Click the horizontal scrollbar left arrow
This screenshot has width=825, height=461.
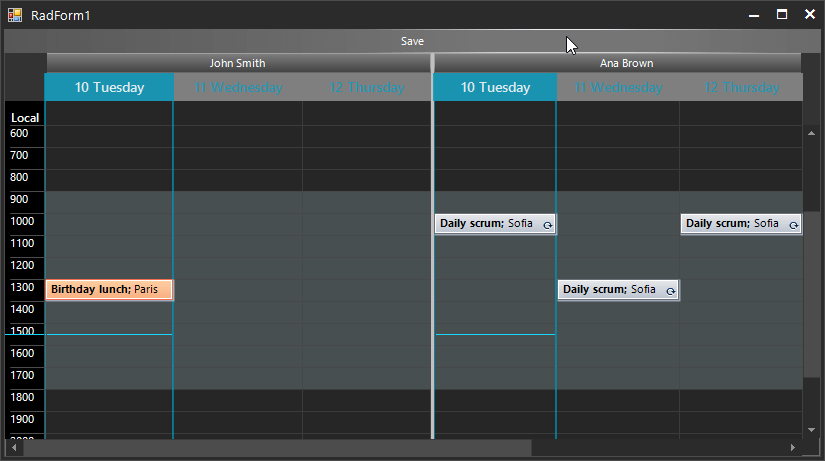tap(14, 447)
